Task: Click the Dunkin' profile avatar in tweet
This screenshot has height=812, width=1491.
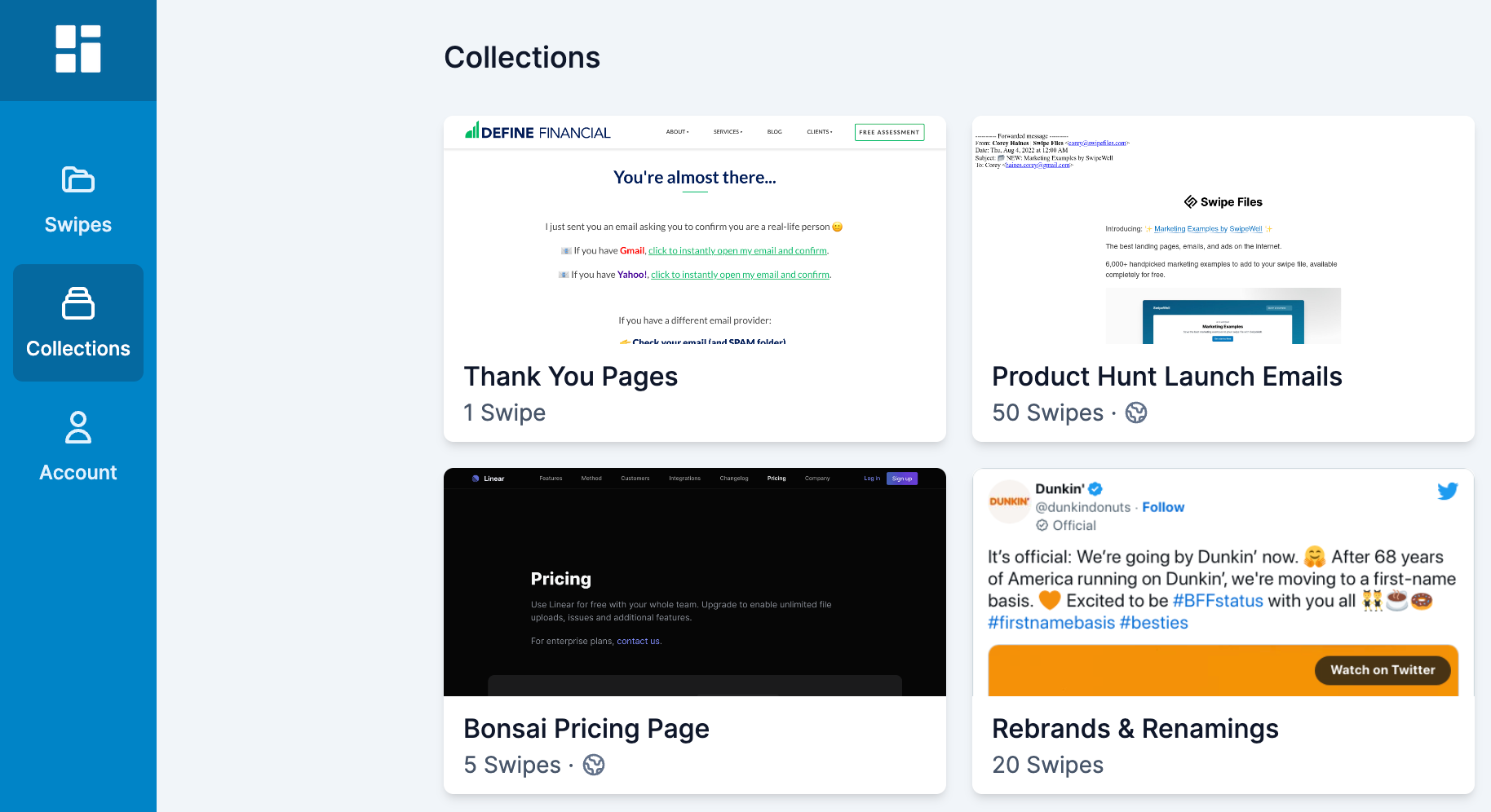Action: coord(1009,501)
